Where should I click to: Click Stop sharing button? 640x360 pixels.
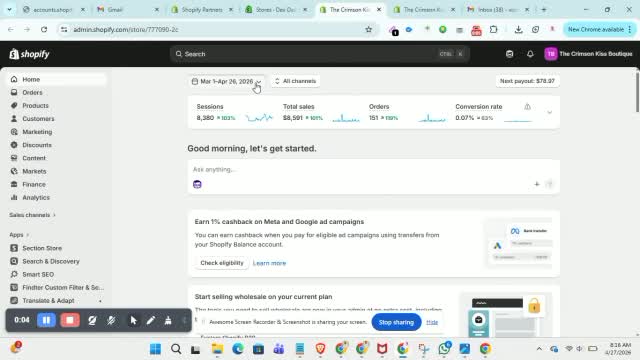point(396,322)
